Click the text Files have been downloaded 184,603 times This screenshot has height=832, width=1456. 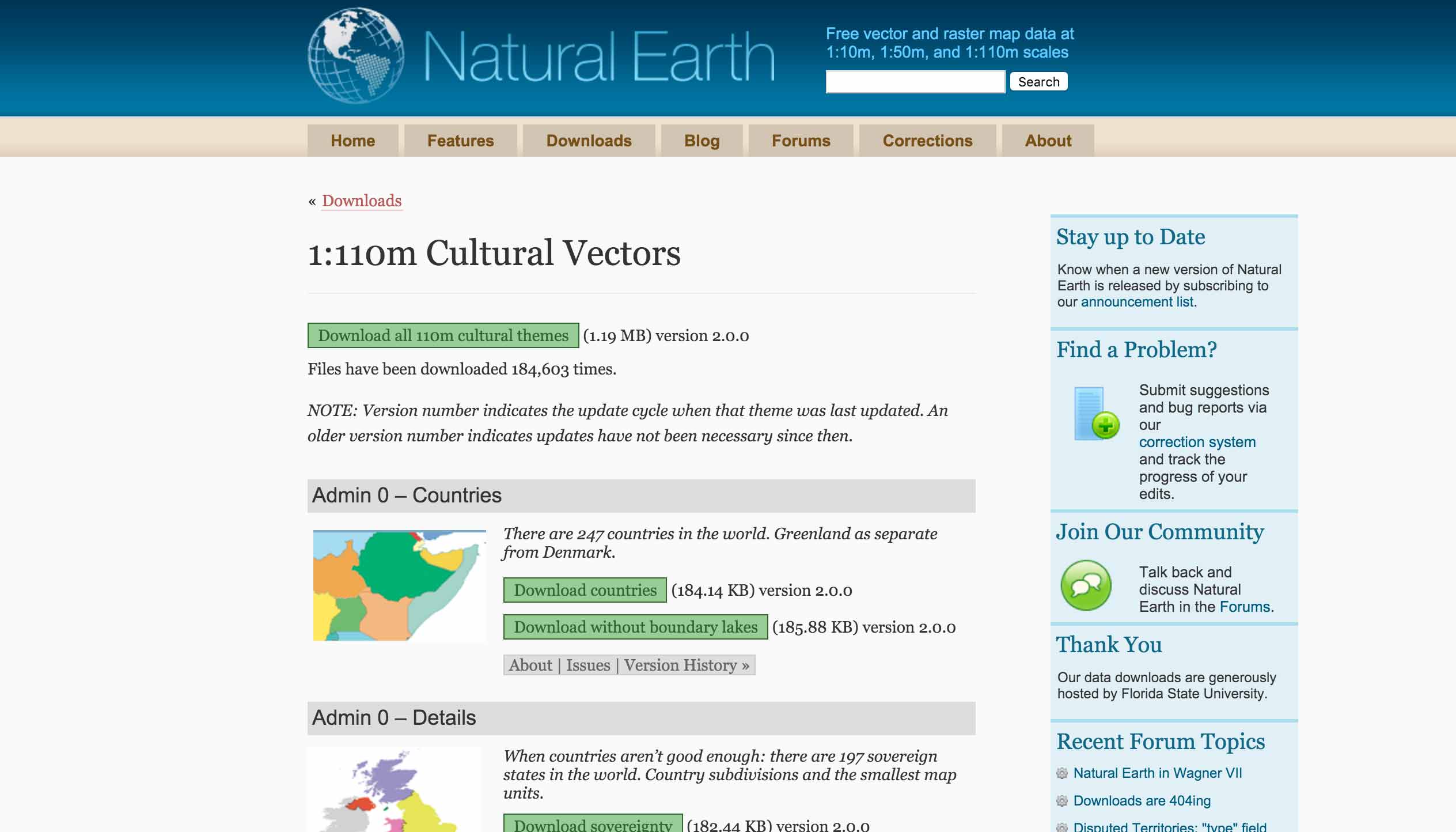pyautogui.click(x=461, y=369)
